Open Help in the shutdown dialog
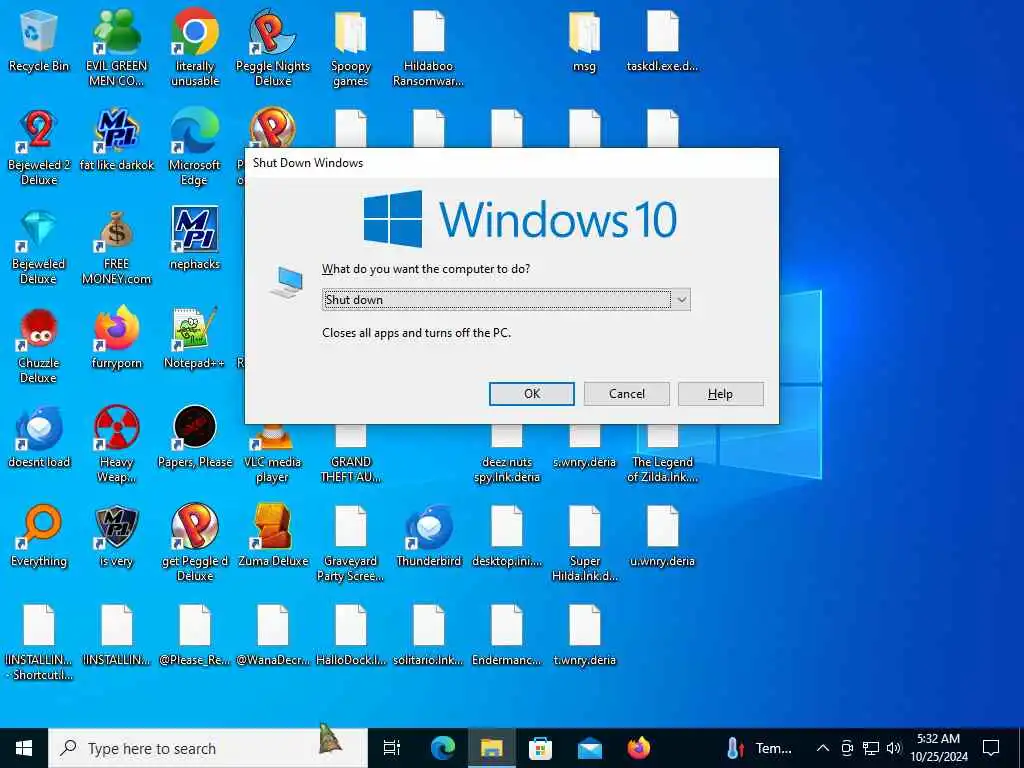The image size is (1024, 768). click(720, 394)
